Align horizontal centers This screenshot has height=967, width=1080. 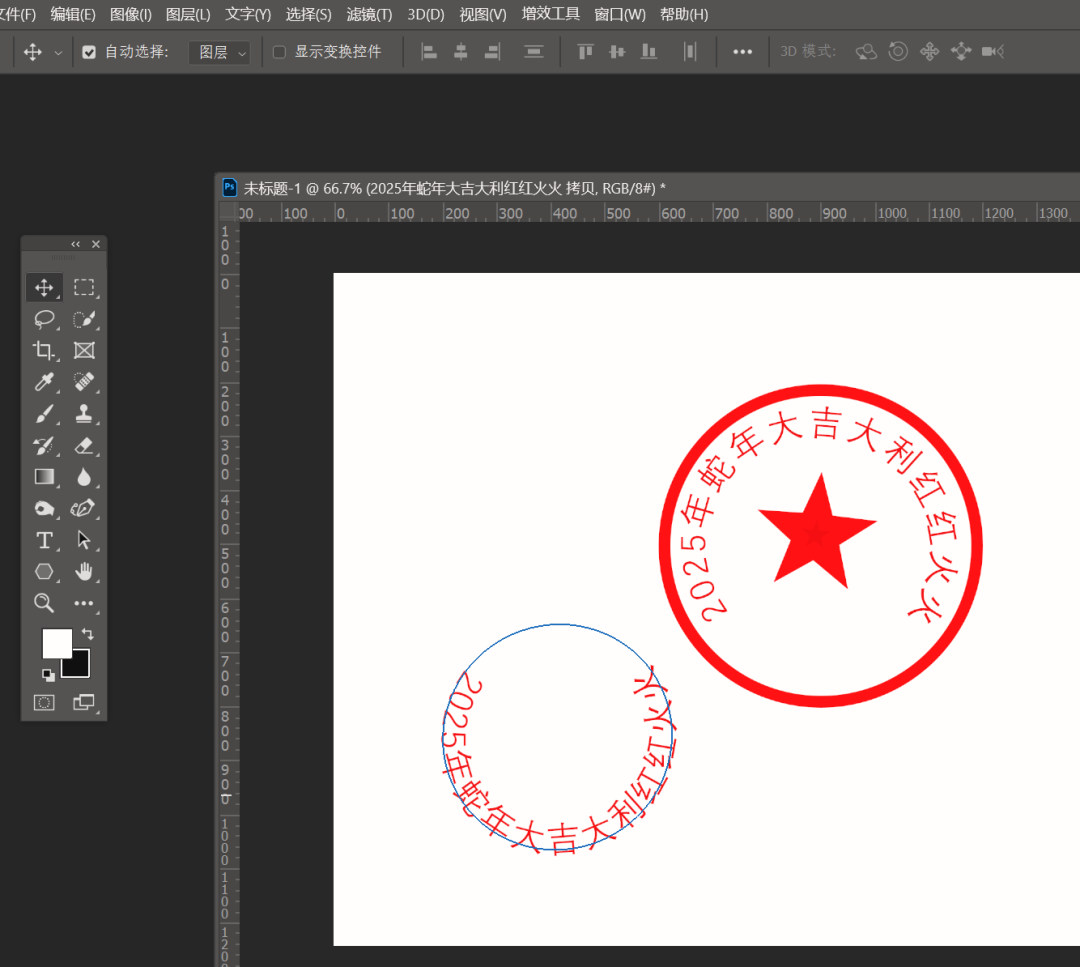461,52
